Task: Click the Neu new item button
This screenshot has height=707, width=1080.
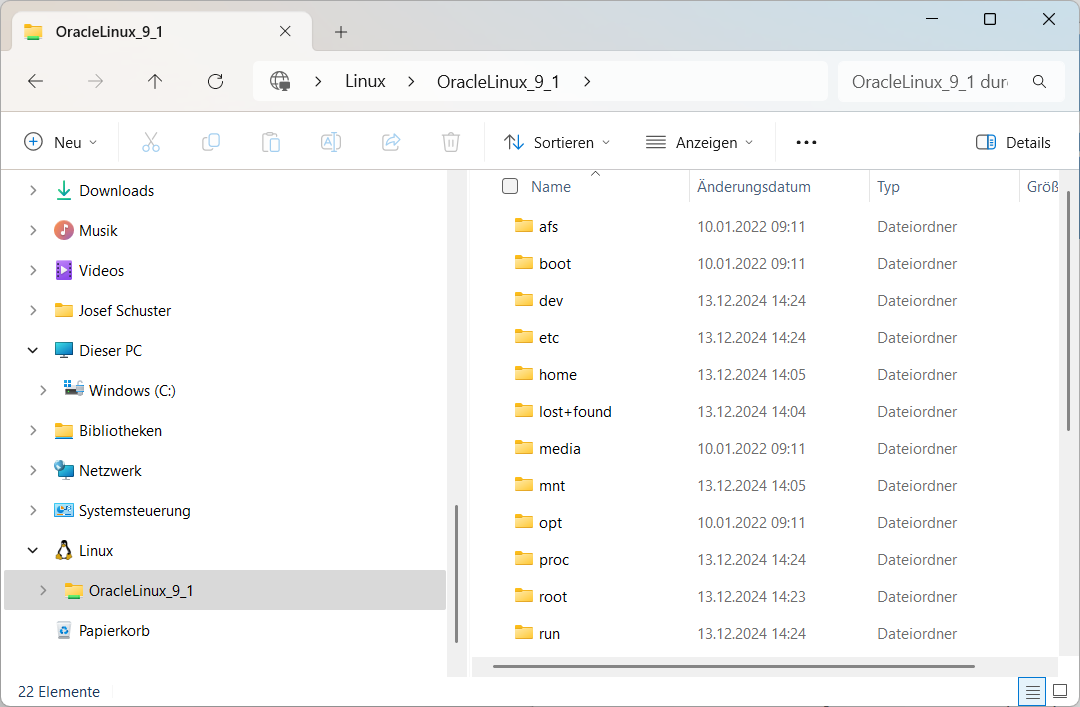Action: (x=61, y=142)
